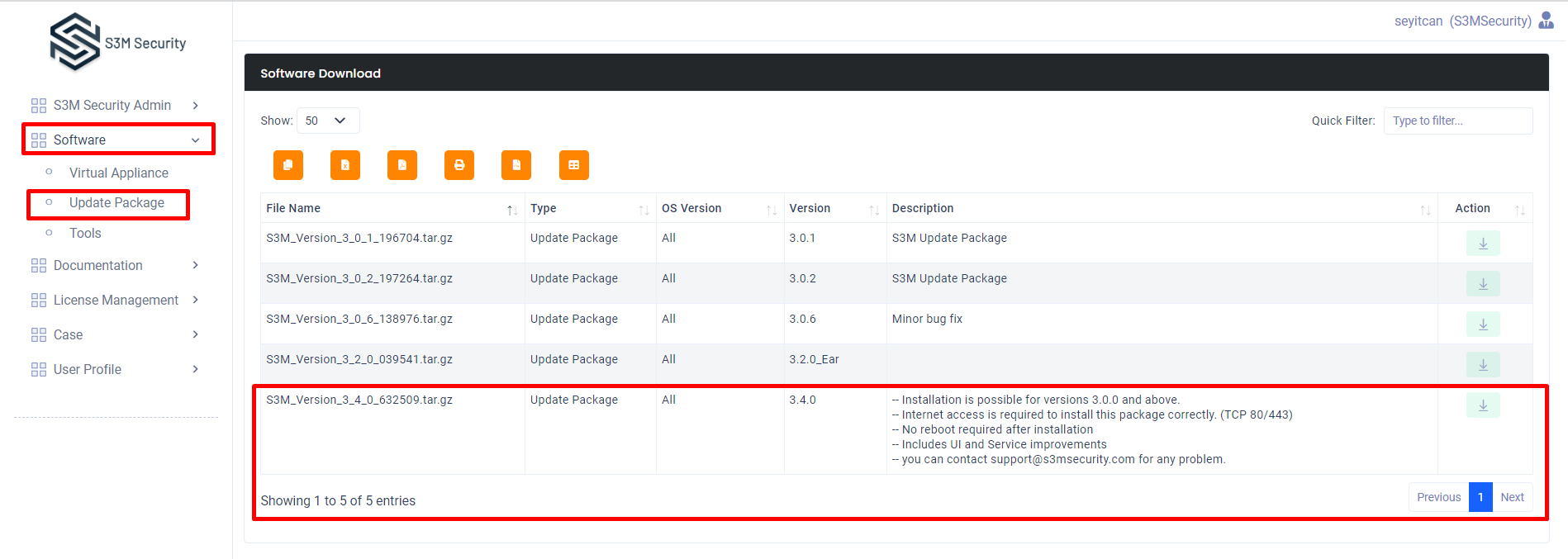Go to Next page
This screenshot has width=1568, height=559.
pos(1512,497)
